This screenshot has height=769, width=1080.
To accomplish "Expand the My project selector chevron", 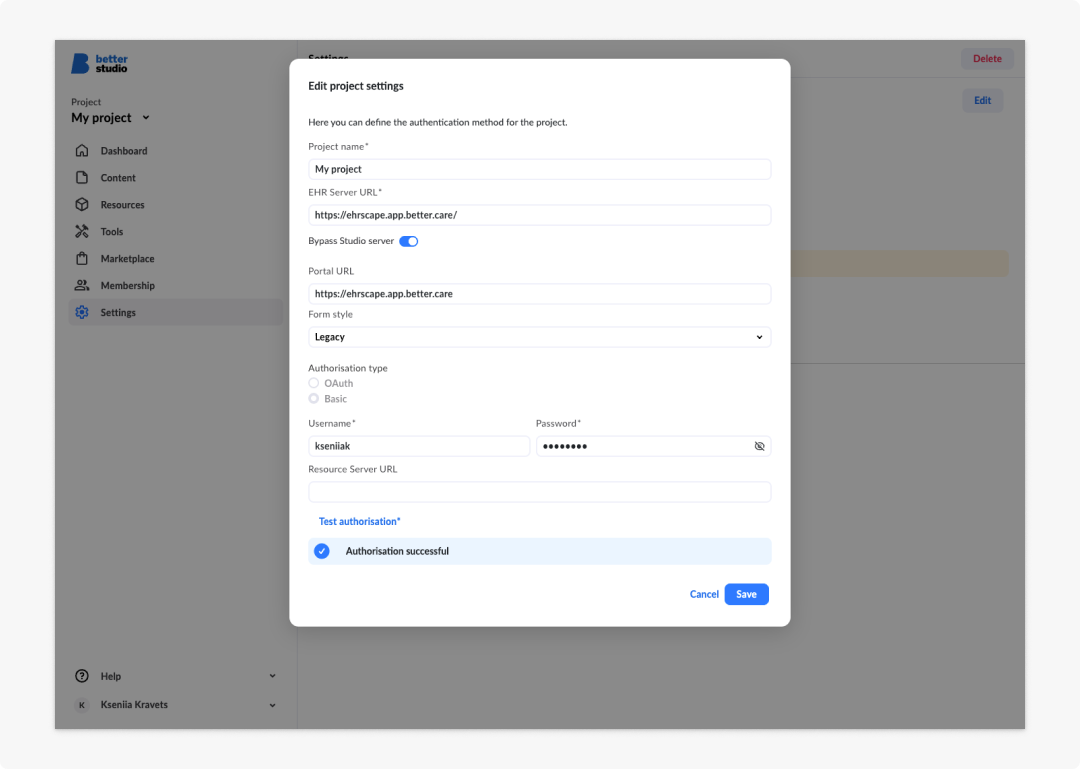I will [146, 118].
